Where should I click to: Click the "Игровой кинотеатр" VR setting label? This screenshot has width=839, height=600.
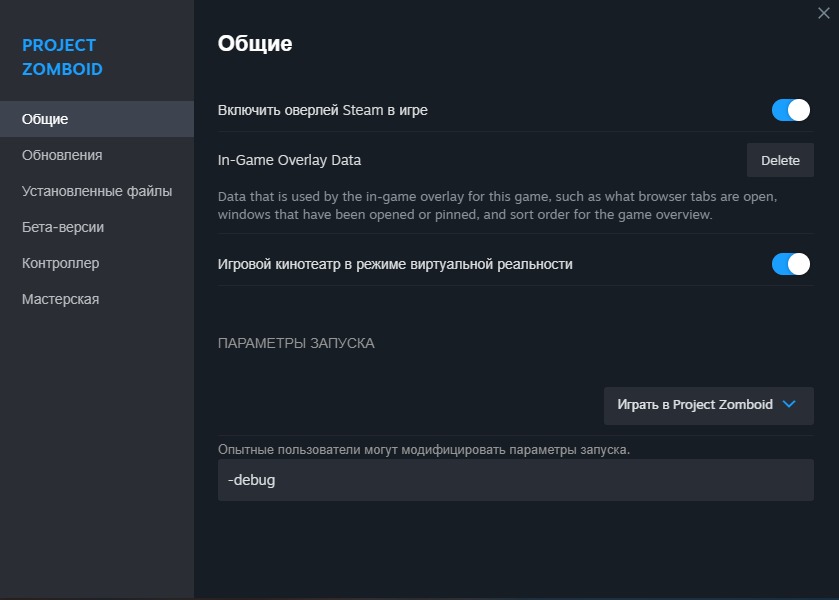[x=395, y=264]
